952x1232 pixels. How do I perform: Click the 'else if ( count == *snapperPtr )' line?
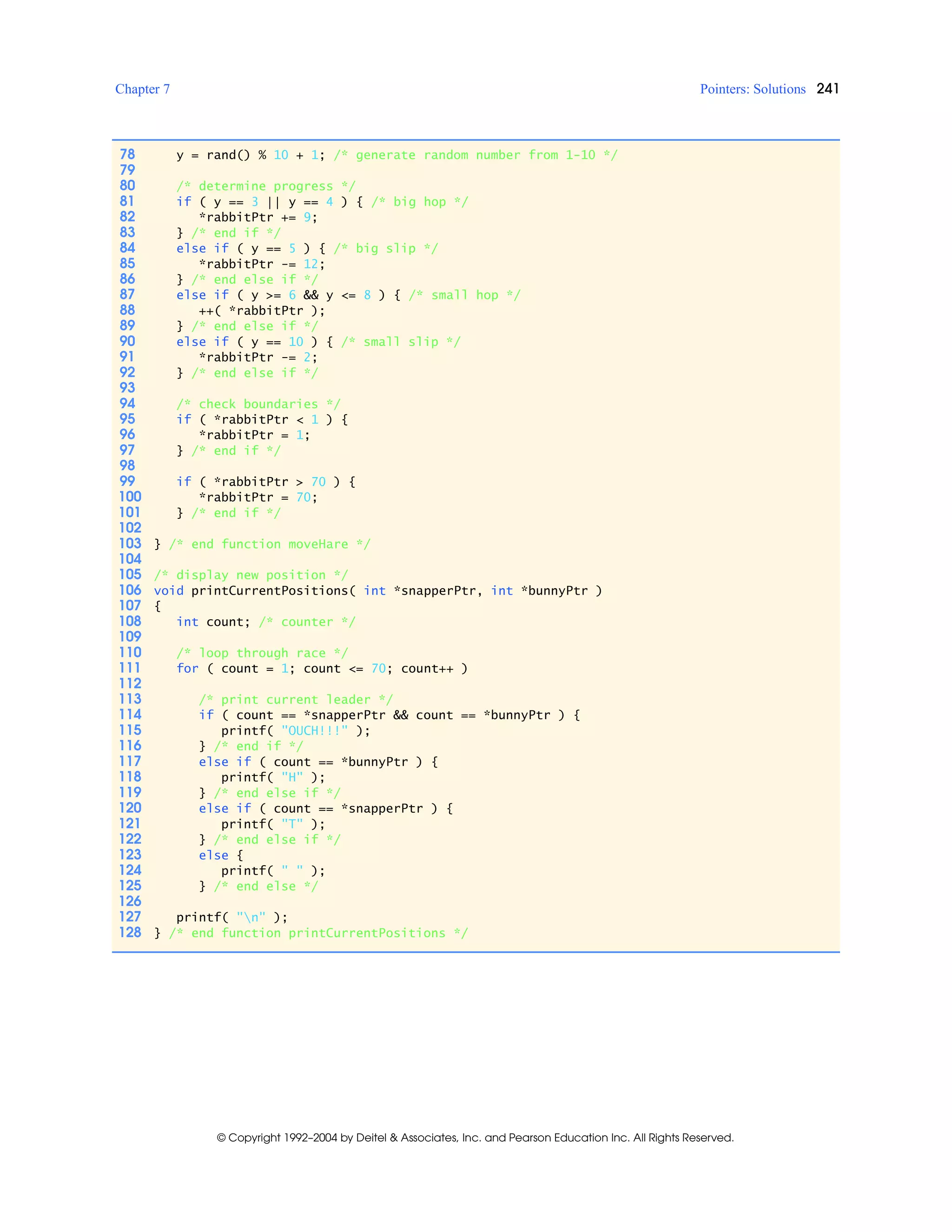(325, 808)
